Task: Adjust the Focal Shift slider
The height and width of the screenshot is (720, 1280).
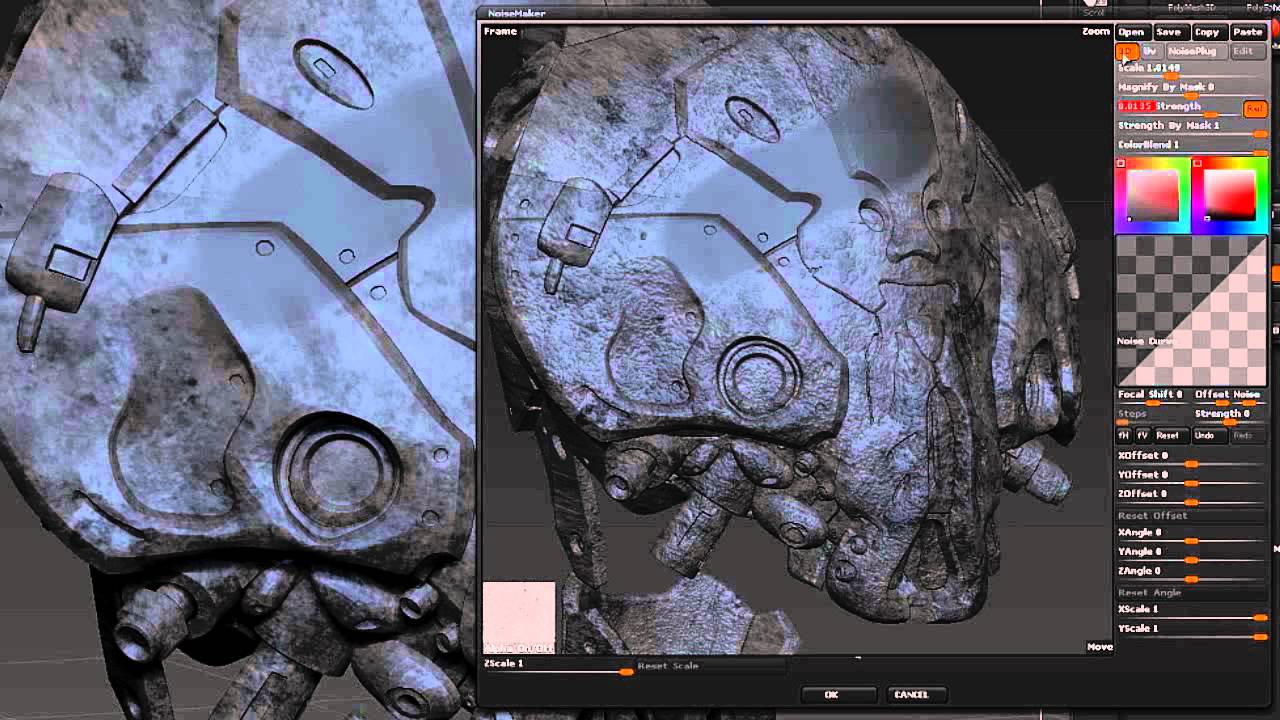Action: pos(1152,397)
